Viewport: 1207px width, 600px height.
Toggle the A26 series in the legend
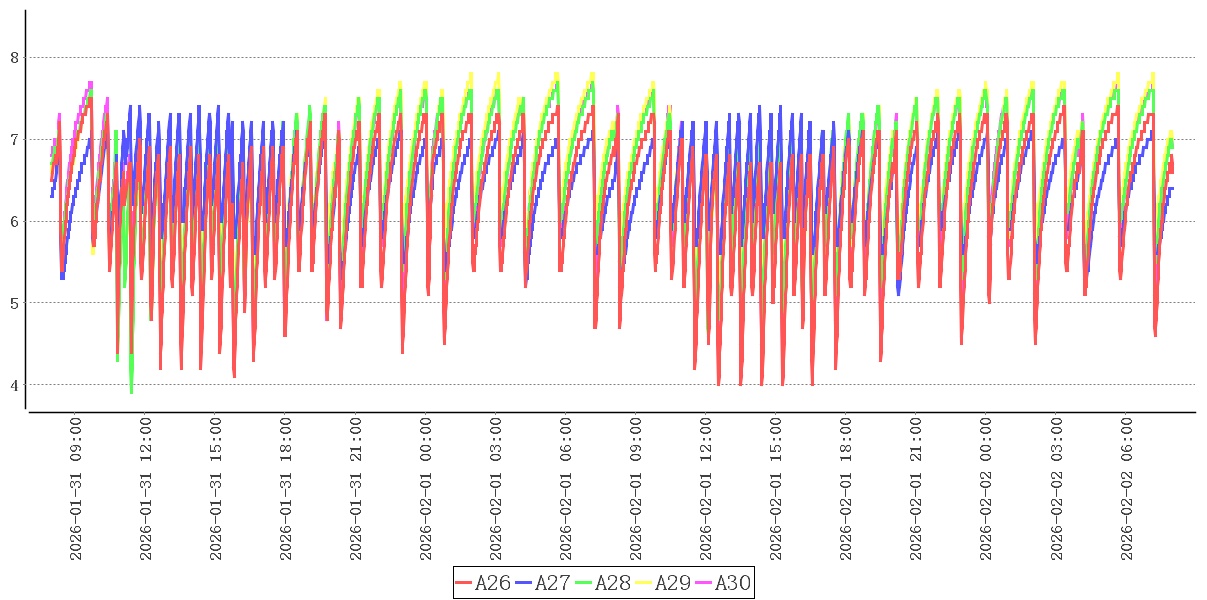pyautogui.click(x=492, y=583)
